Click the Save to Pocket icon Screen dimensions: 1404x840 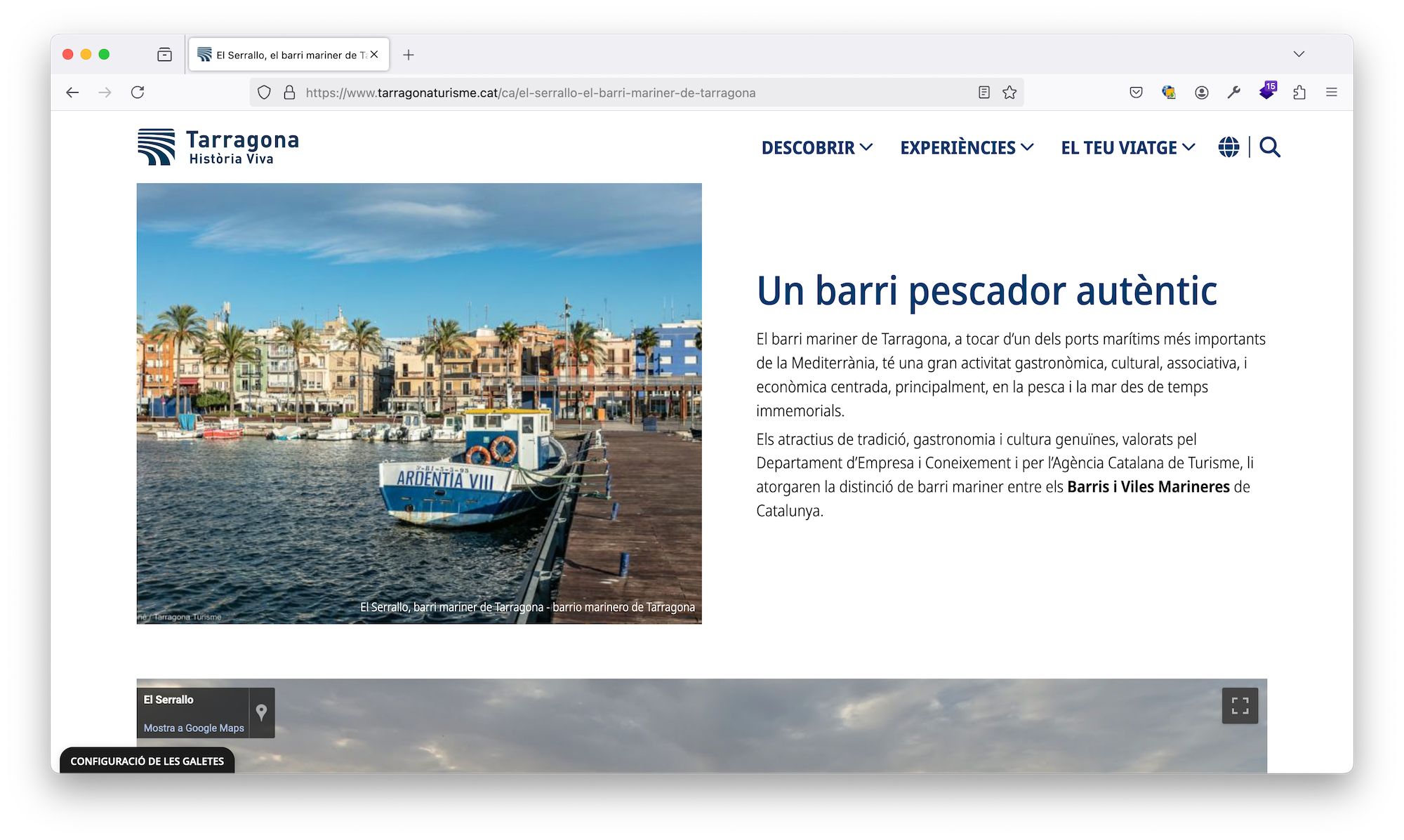click(1136, 93)
